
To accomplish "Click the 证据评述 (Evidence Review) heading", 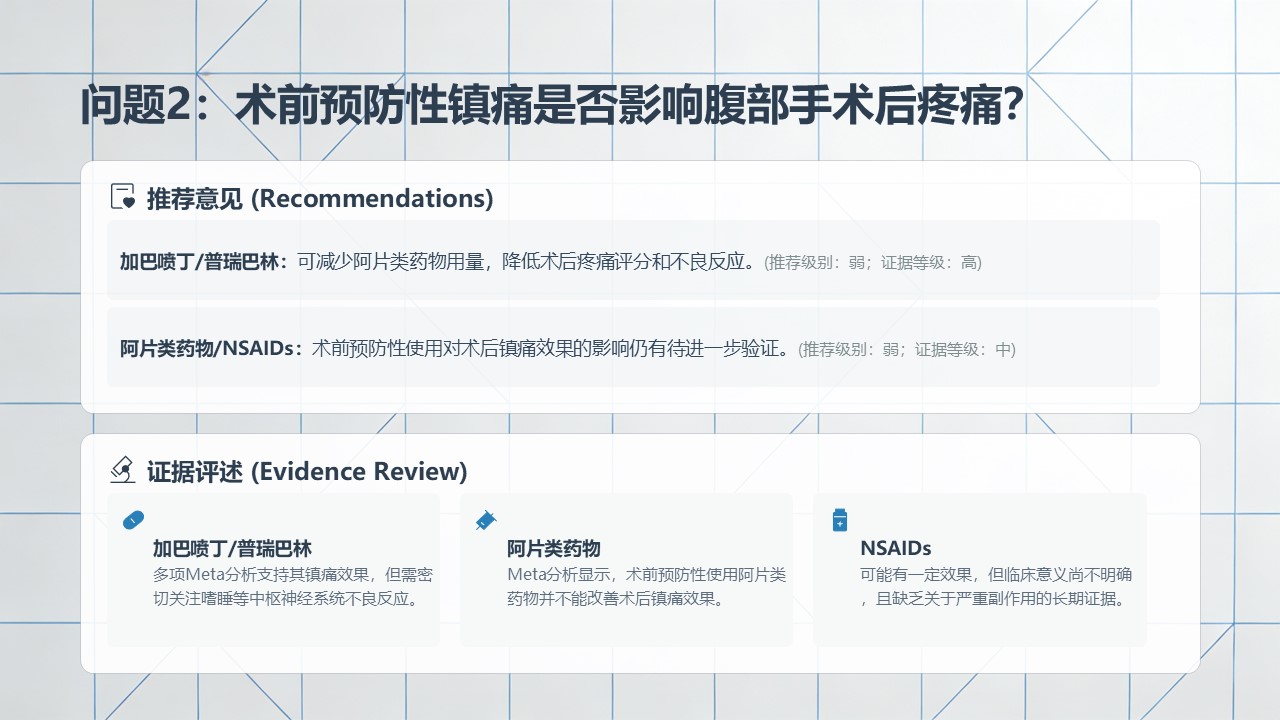I will click(307, 471).
